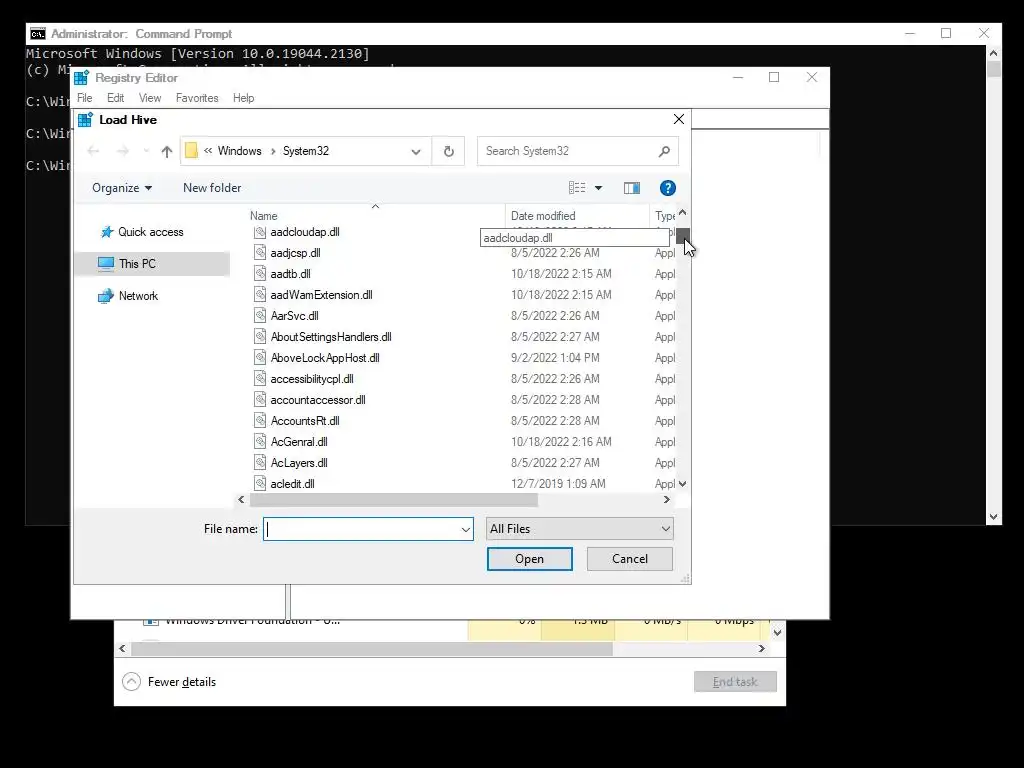Open Favorites menu in Registry Editor
The image size is (1024, 768).
(x=197, y=98)
